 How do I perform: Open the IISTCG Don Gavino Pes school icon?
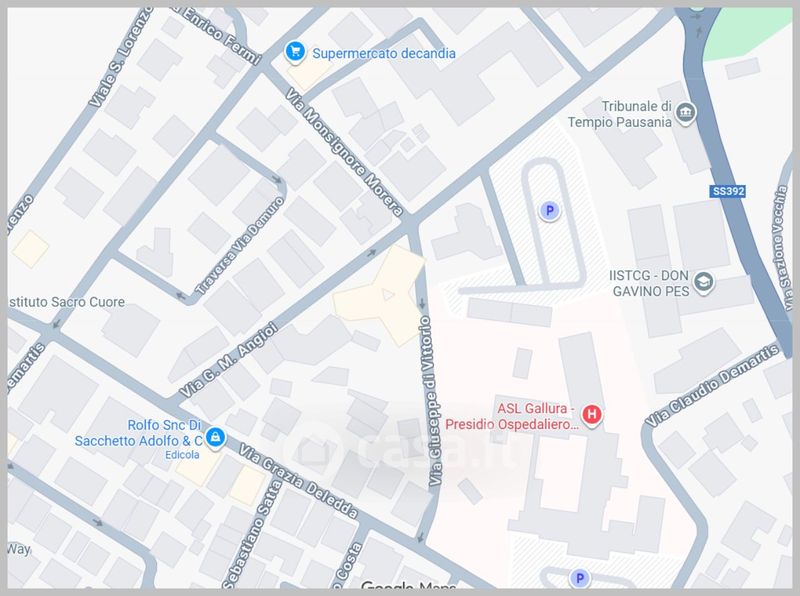[x=704, y=282]
